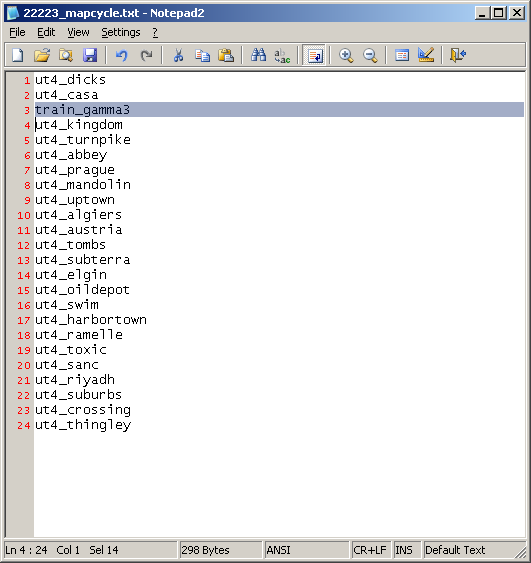
Task: Click the Ln 4 : 24 status field
Action: click(x=90, y=550)
